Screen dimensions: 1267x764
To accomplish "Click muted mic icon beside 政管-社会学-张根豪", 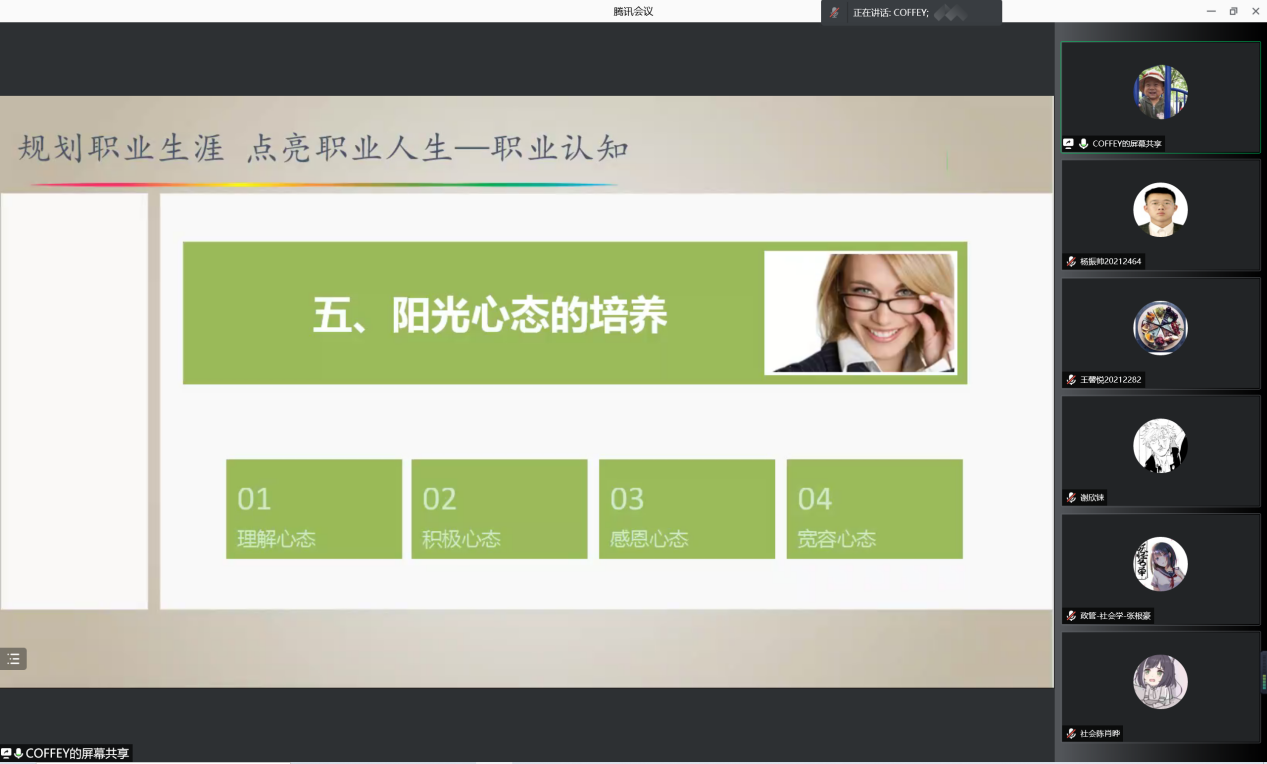I will pyautogui.click(x=1072, y=616).
